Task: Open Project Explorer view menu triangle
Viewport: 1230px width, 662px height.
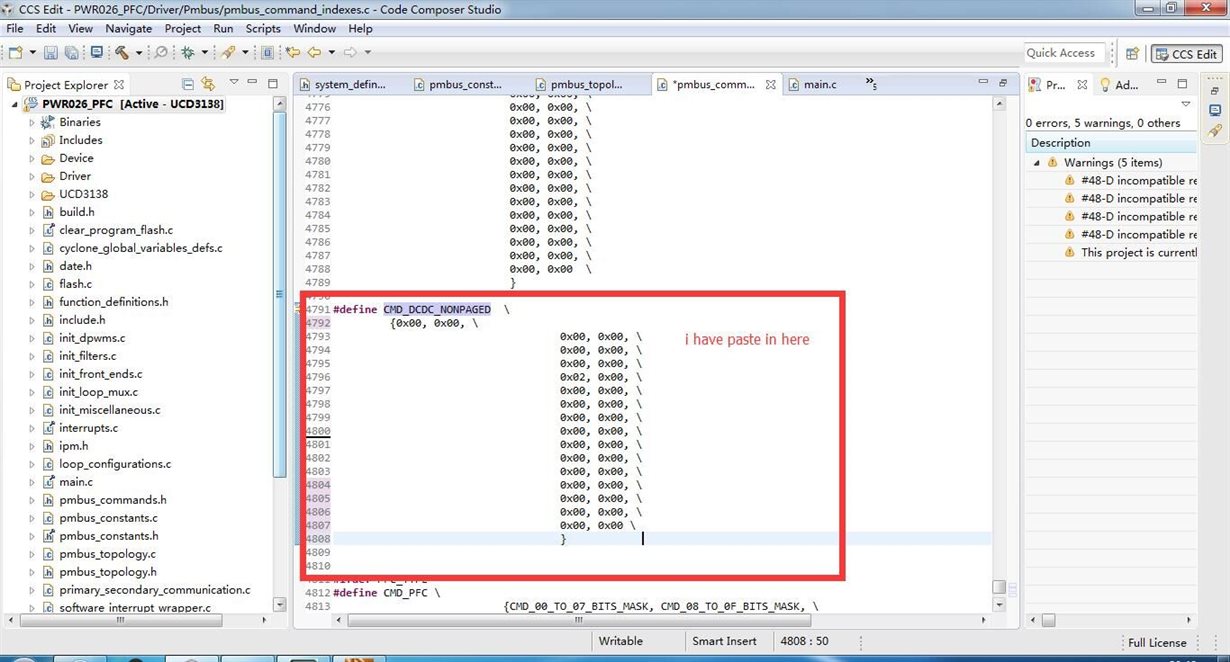Action: 234,82
